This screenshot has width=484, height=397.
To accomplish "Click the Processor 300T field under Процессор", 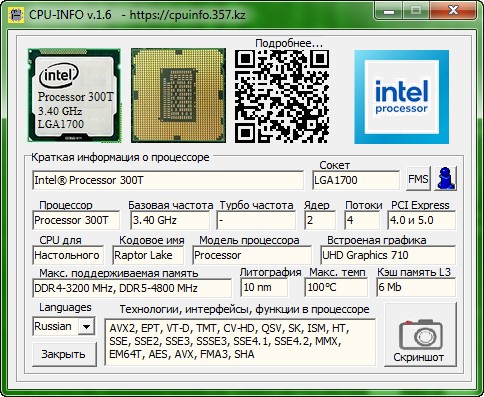I will [x=76, y=220].
